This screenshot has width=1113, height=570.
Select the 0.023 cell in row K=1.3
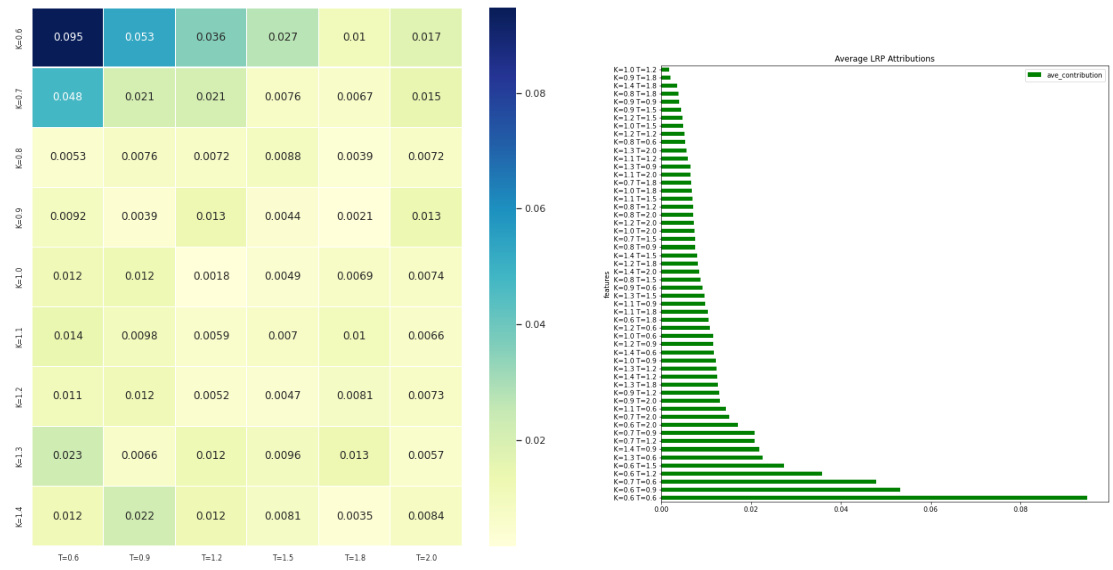coord(68,456)
